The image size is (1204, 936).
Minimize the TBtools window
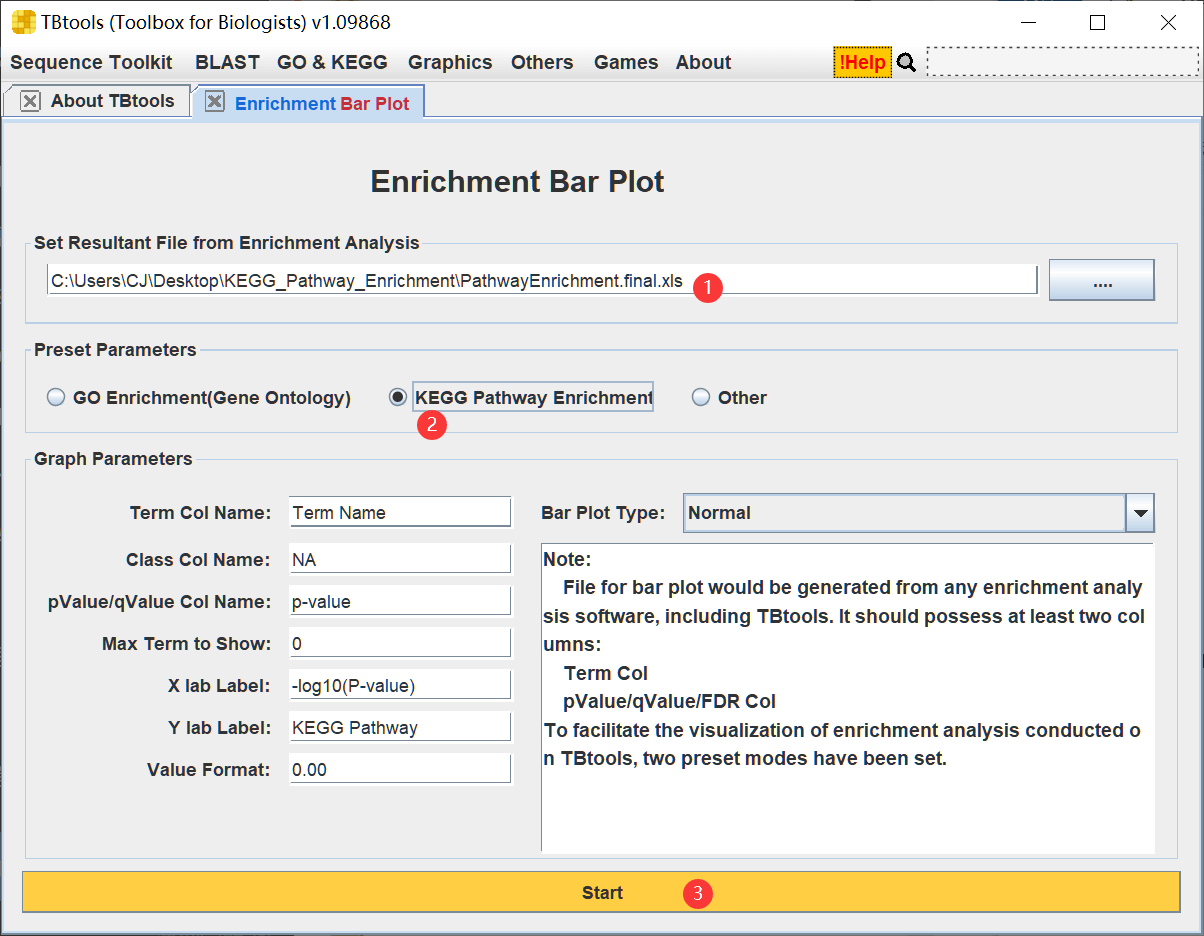(x=1027, y=22)
